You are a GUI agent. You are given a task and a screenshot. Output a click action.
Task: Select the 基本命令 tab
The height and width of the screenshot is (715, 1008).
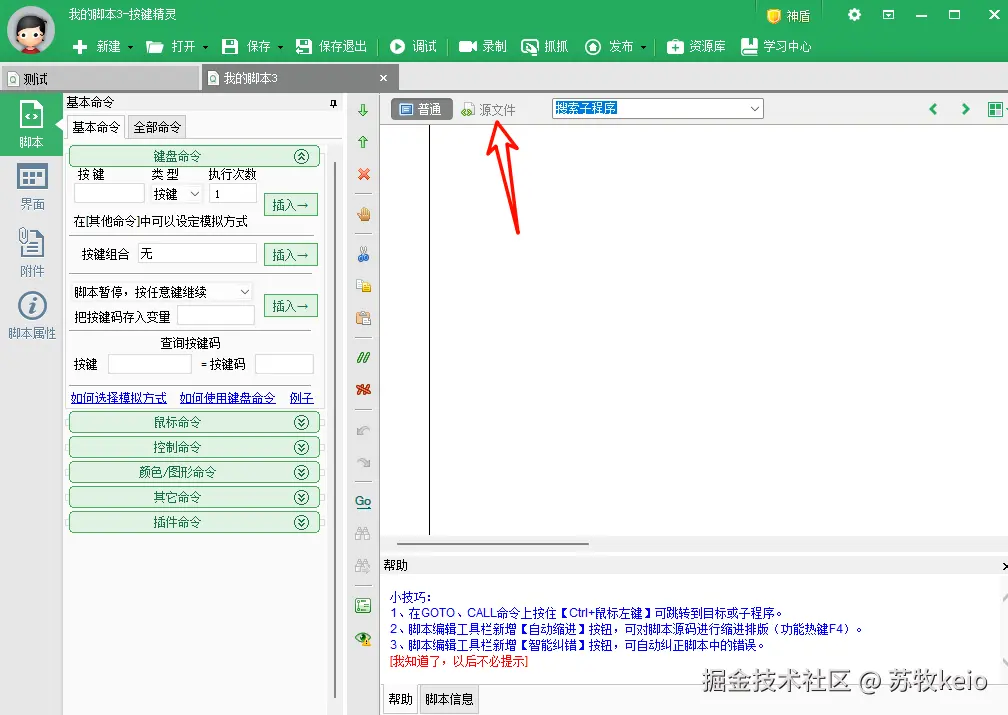point(96,127)
